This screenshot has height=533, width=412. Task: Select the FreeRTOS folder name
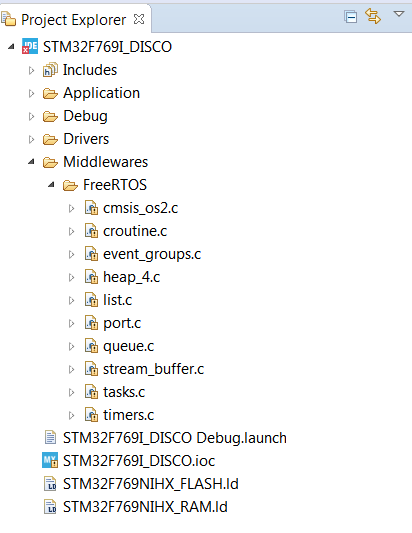(115, 185)
